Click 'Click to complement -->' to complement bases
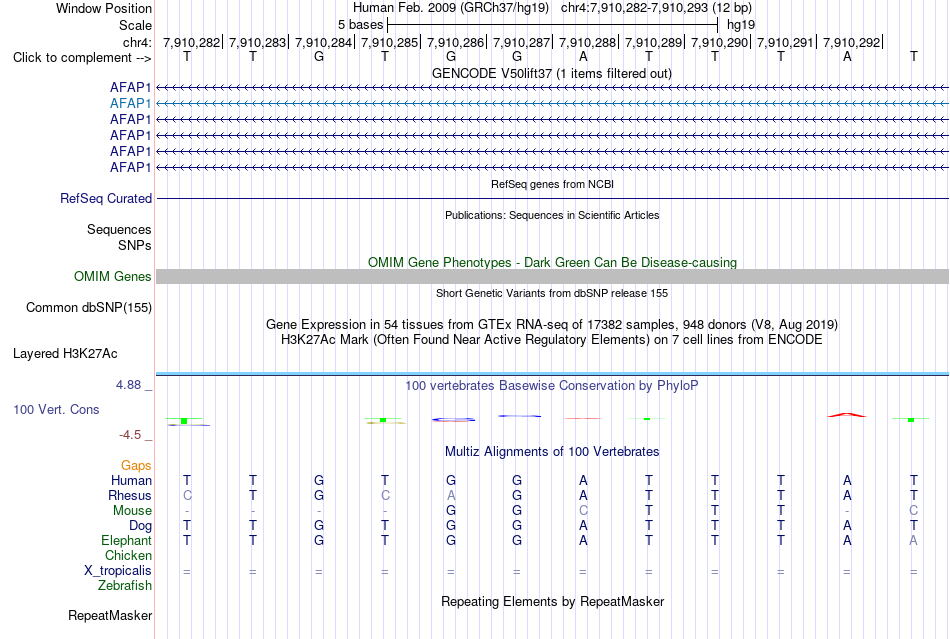Screen dimensions: 950x639 click(82, 58)
